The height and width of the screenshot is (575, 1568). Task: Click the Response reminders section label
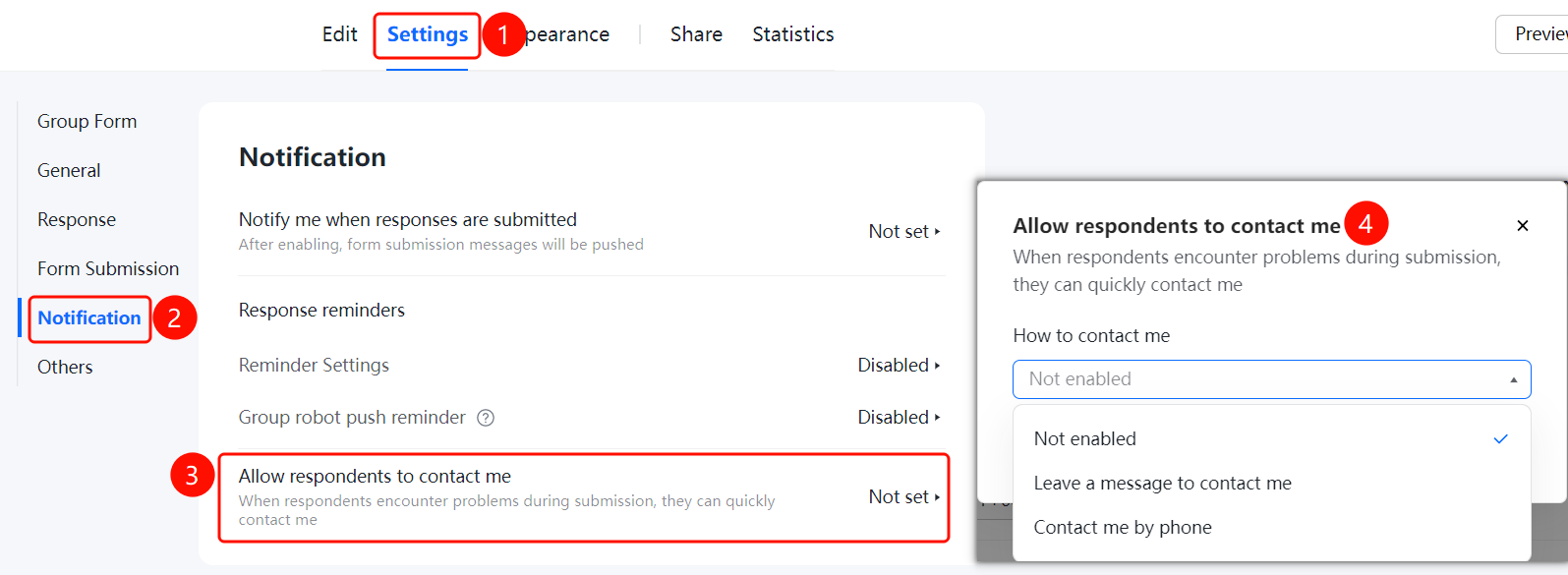pos(321,311)
